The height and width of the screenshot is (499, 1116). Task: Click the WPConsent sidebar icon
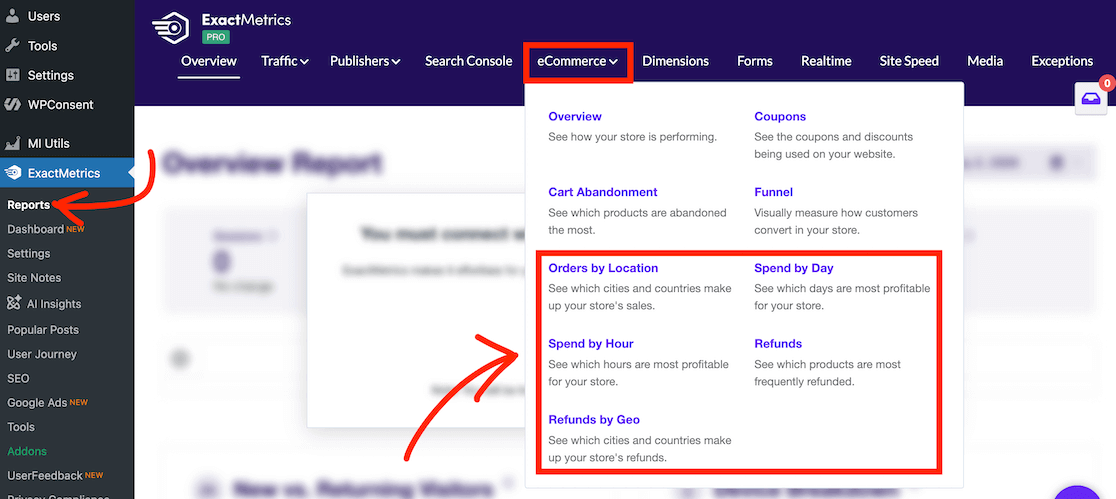(x=12, y=105)
